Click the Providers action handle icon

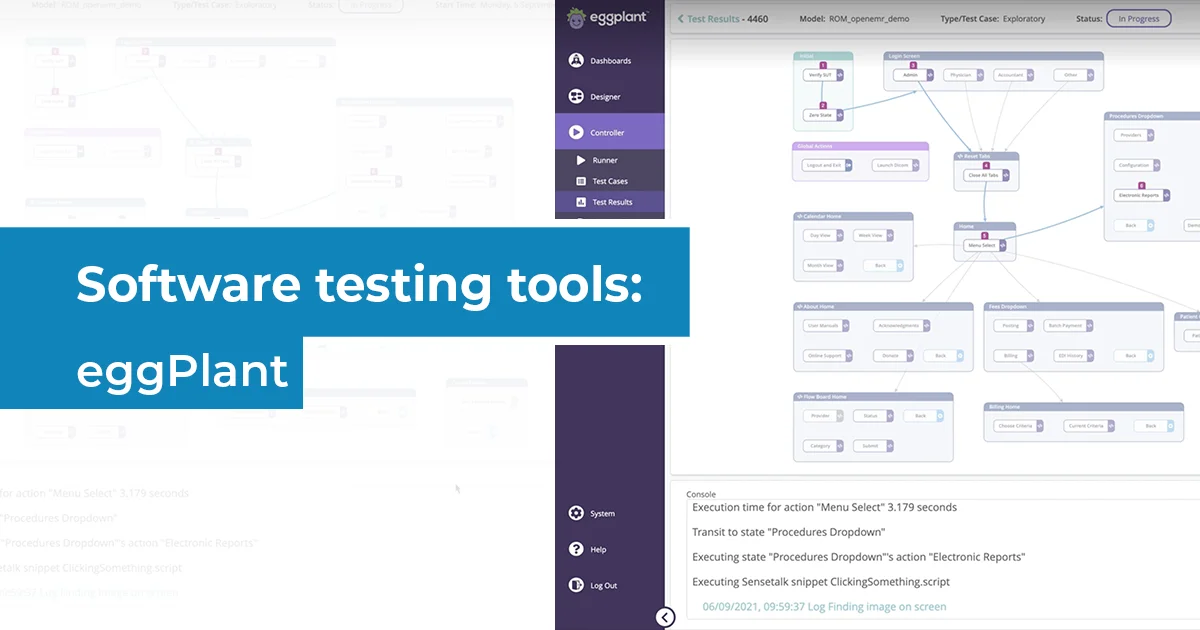pyautogui.click(x=1152, y=135)
